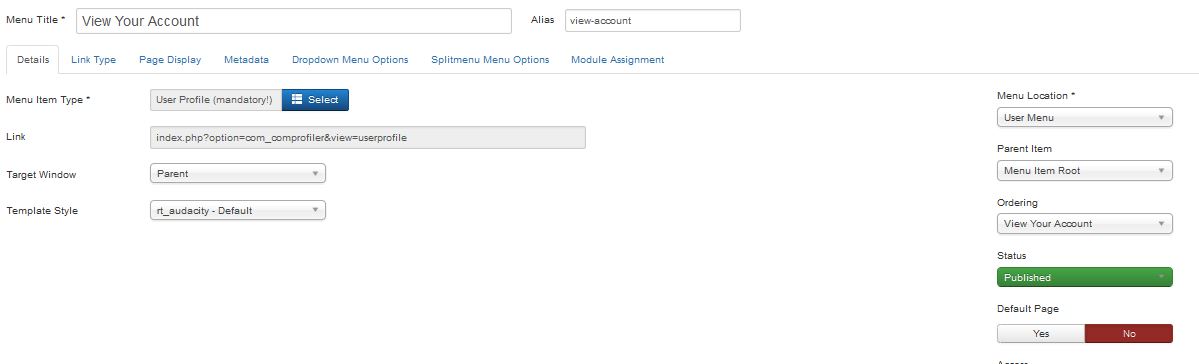1199x364 pixels.
Task: Set Default Page to Yes
Action: [x=1041, y=333]
